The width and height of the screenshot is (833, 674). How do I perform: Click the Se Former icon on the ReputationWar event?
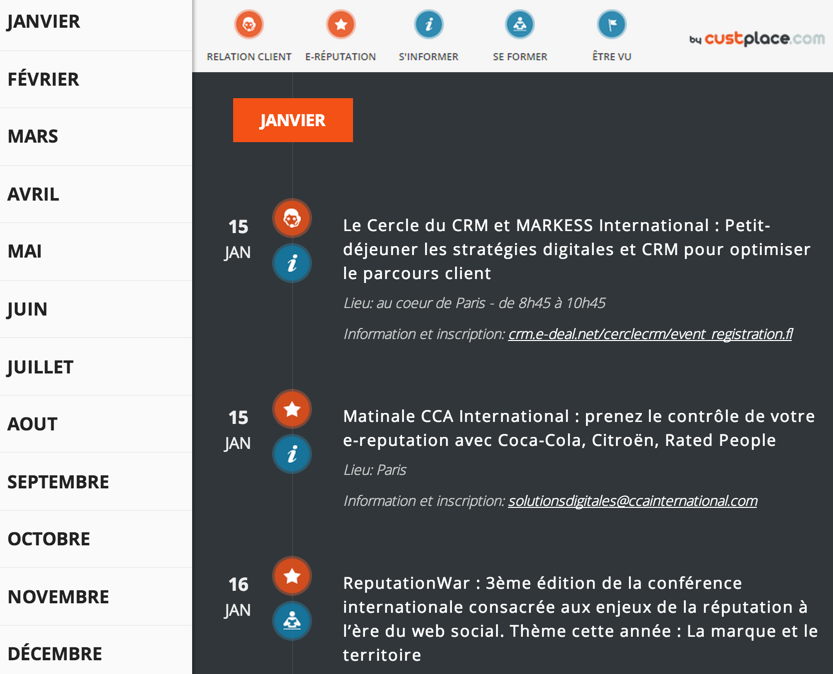pos(291,621)
